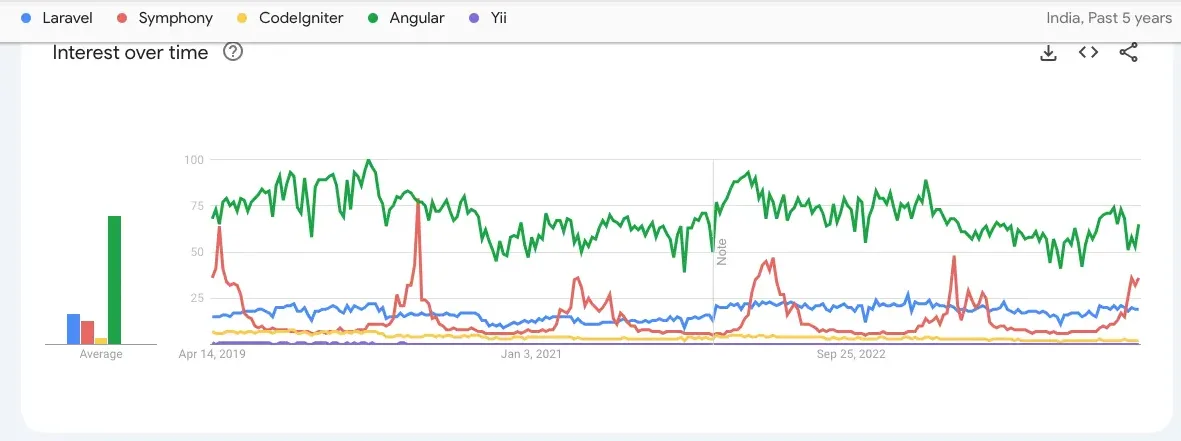Select the Angular search term label
1181x441 pixels.
tap(418, 17)
